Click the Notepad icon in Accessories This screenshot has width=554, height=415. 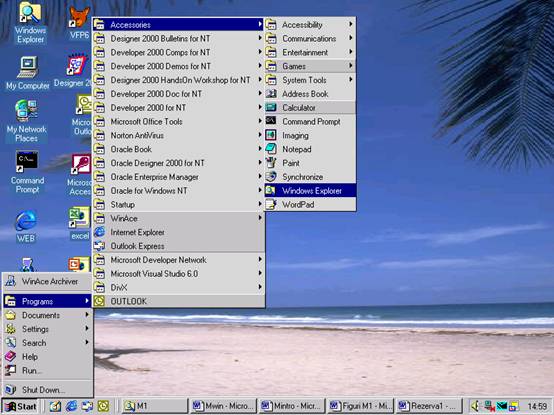[271, 149]
